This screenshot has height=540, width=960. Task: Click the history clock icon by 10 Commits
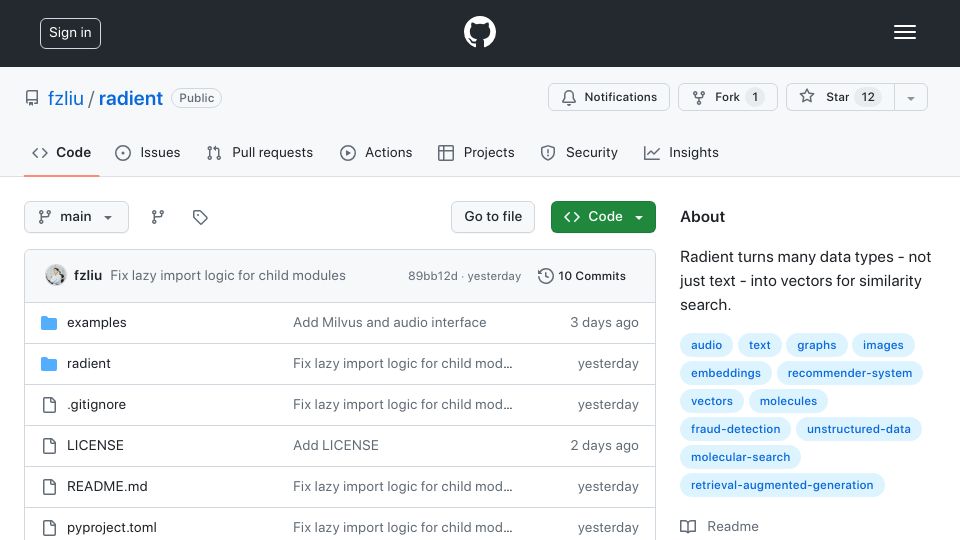tap(546, 276)
